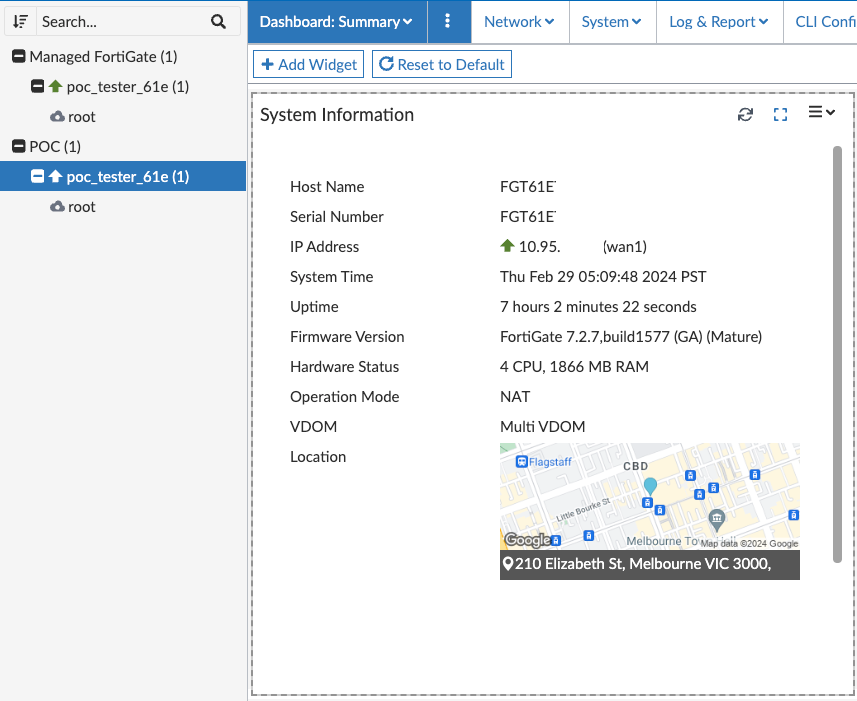Click the three-dot dashboard options icon

tap(448, 21)
